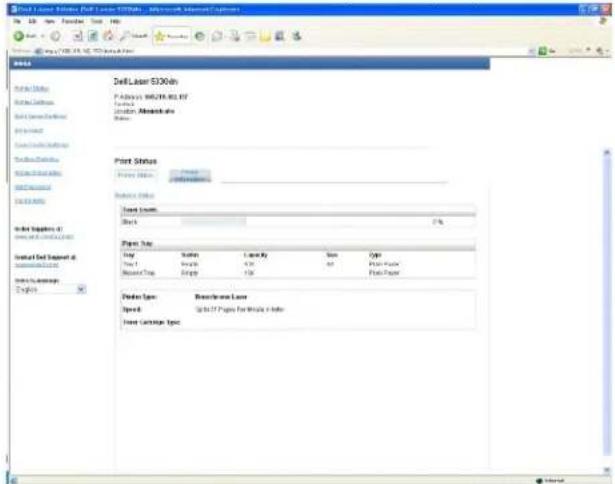Click the page scrollbar up arrow

[x=606, y=152]
